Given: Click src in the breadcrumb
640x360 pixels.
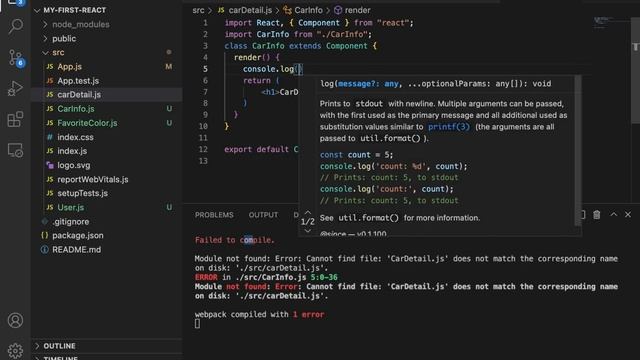Looking at the screenshot, I should click(x=198, y=10).
